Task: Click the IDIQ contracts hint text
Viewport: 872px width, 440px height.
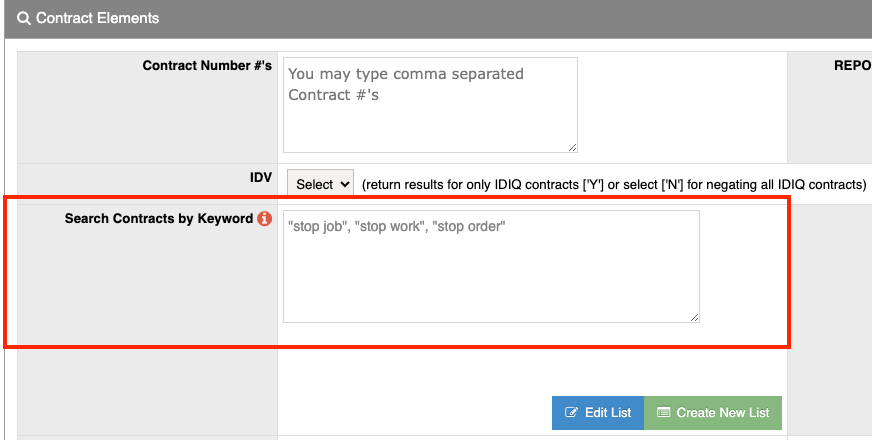Action: pos(613,185)
